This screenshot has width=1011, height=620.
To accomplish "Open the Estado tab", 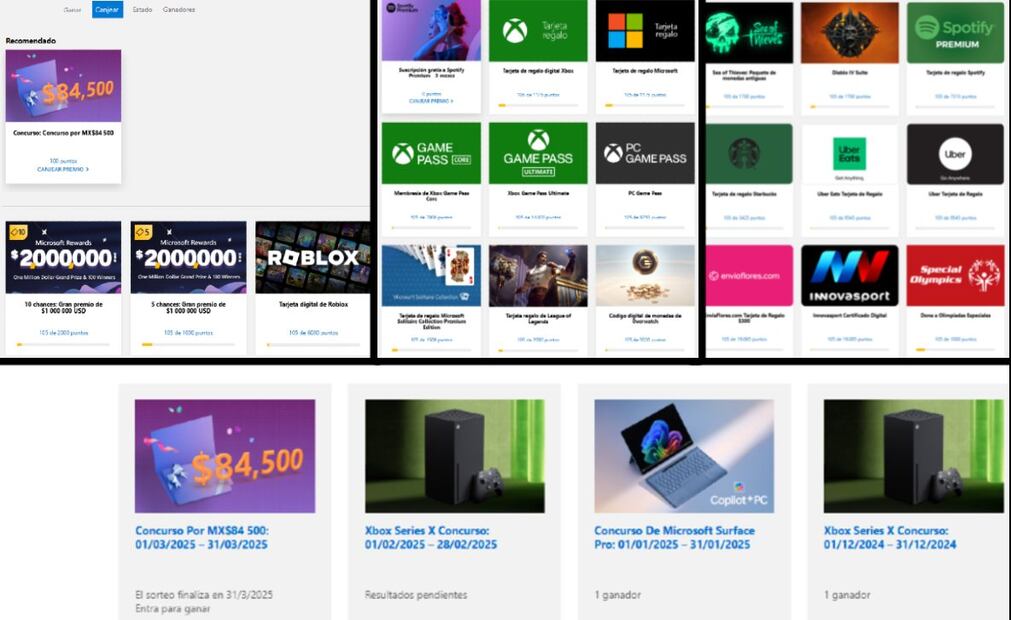I will pyautogui.click(x=142, y=9).
